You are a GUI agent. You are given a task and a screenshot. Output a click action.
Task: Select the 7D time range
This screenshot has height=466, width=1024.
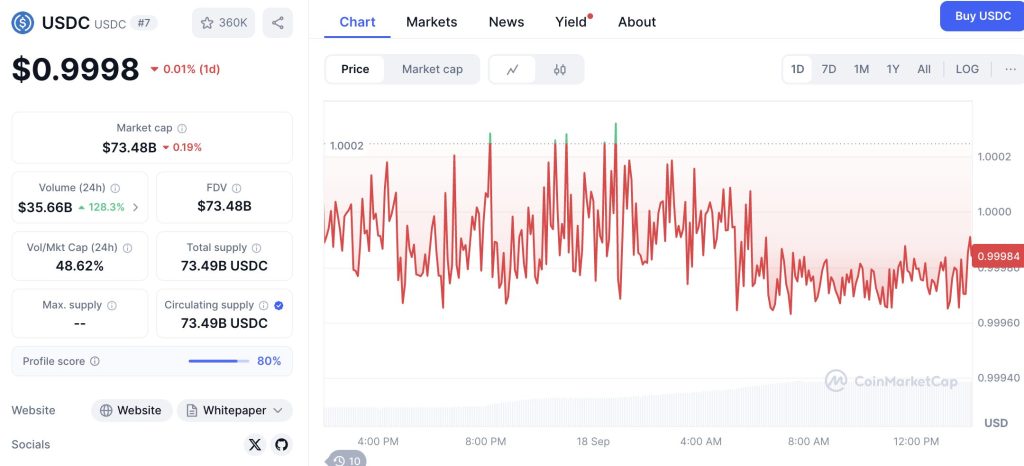click(x=828, y=69)
